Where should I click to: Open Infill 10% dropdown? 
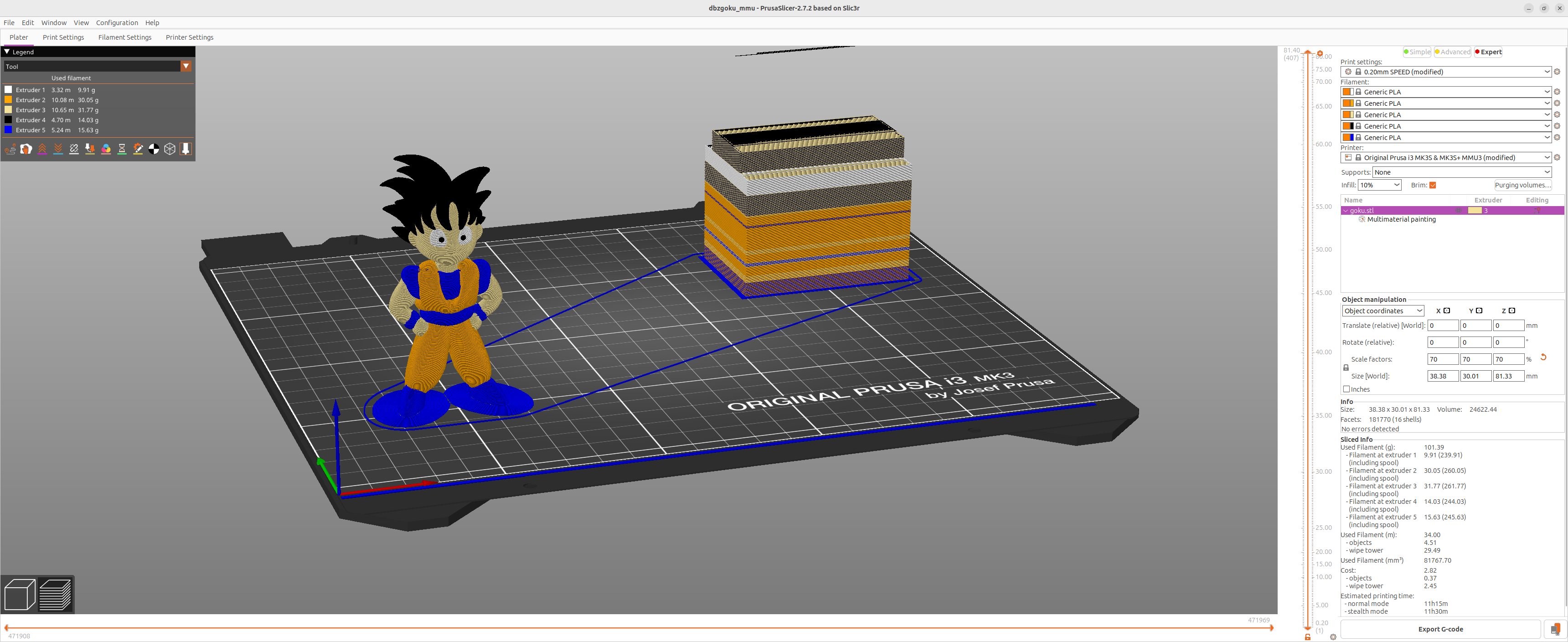(x=1380, y=185)
